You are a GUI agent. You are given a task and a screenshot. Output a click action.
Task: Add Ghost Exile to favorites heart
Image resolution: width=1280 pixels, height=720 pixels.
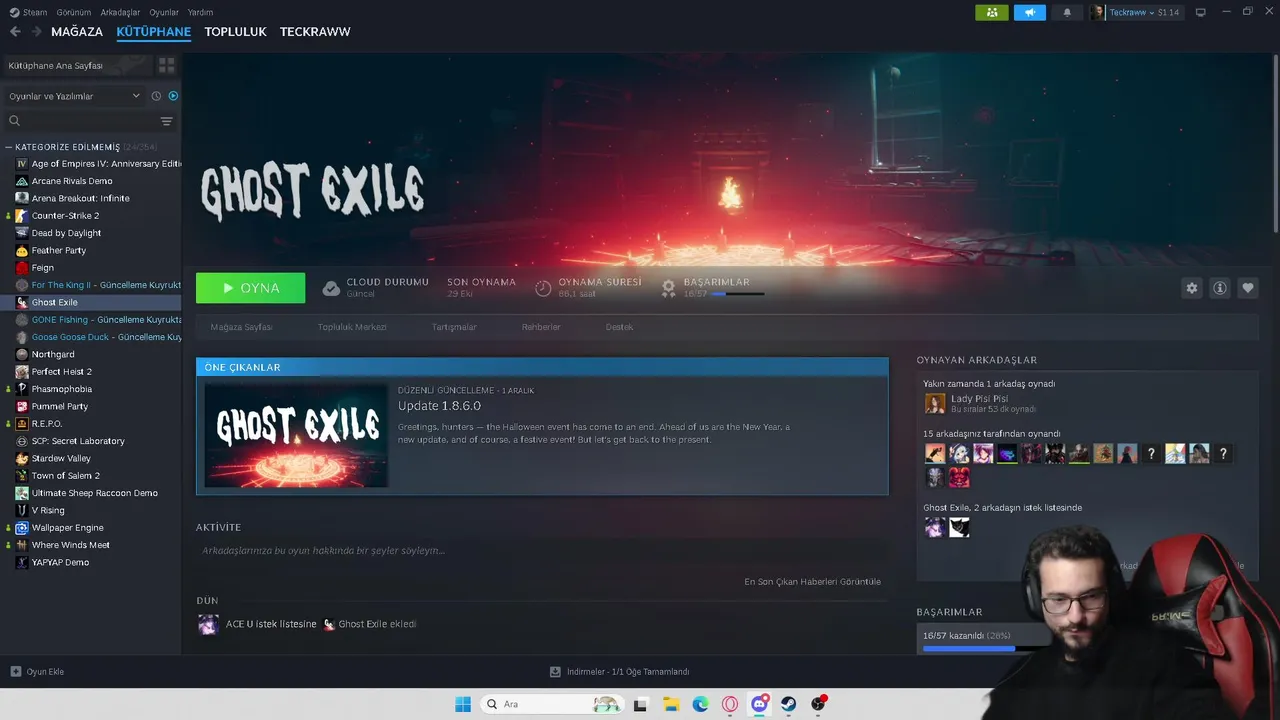[x=1248, y=288]
